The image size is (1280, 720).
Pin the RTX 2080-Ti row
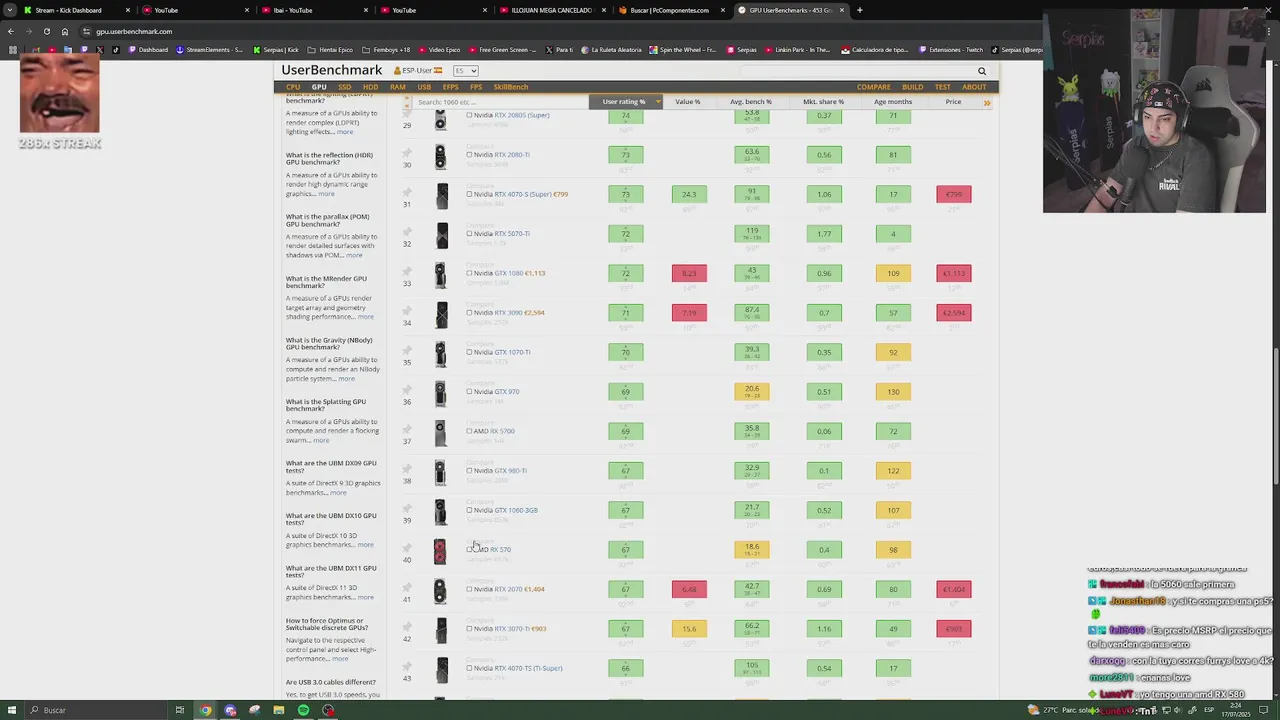407,154
